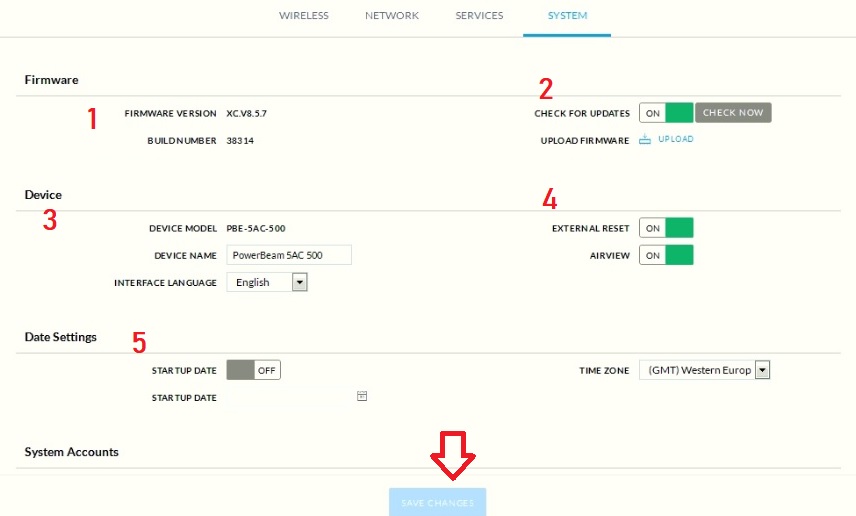The image size is (856, 516).
Task: Turn off the AirView toggle
Action: (666, 255)
